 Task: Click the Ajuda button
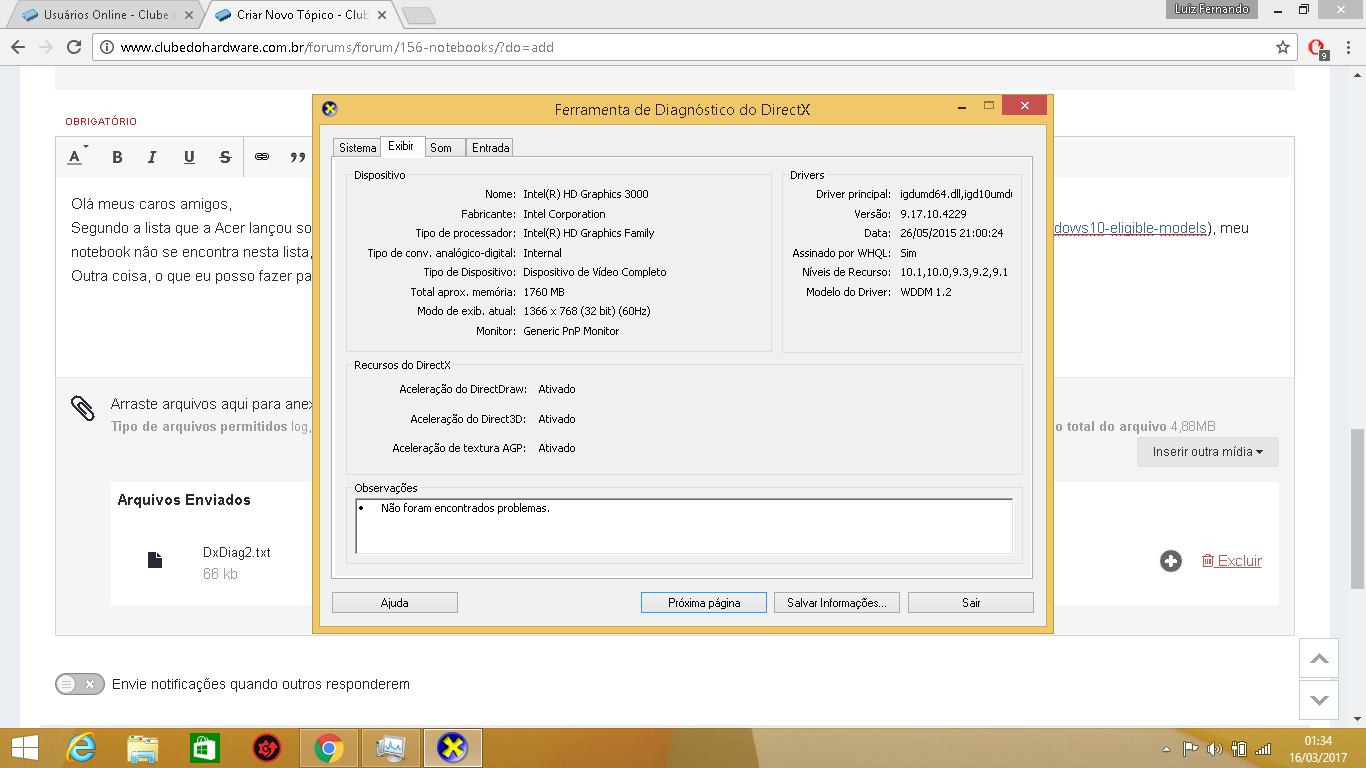click(x=395, y=603)
